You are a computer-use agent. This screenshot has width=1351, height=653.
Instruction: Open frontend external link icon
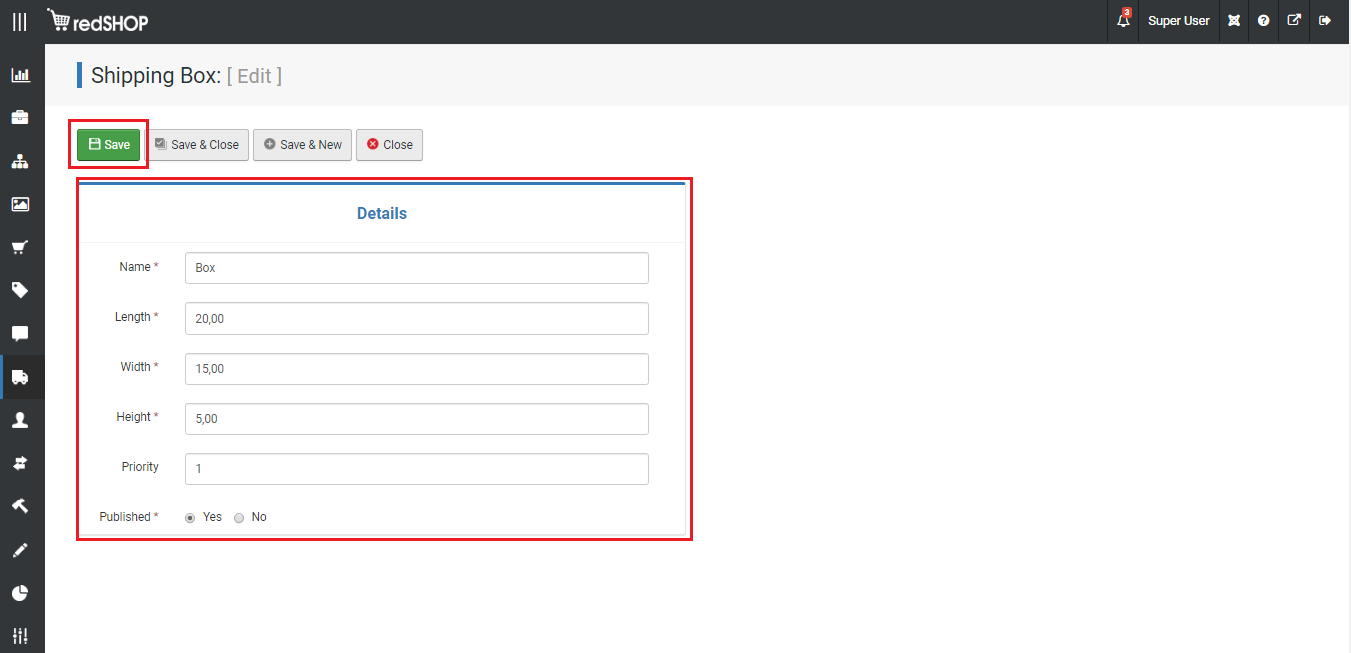coord(1294,20)
